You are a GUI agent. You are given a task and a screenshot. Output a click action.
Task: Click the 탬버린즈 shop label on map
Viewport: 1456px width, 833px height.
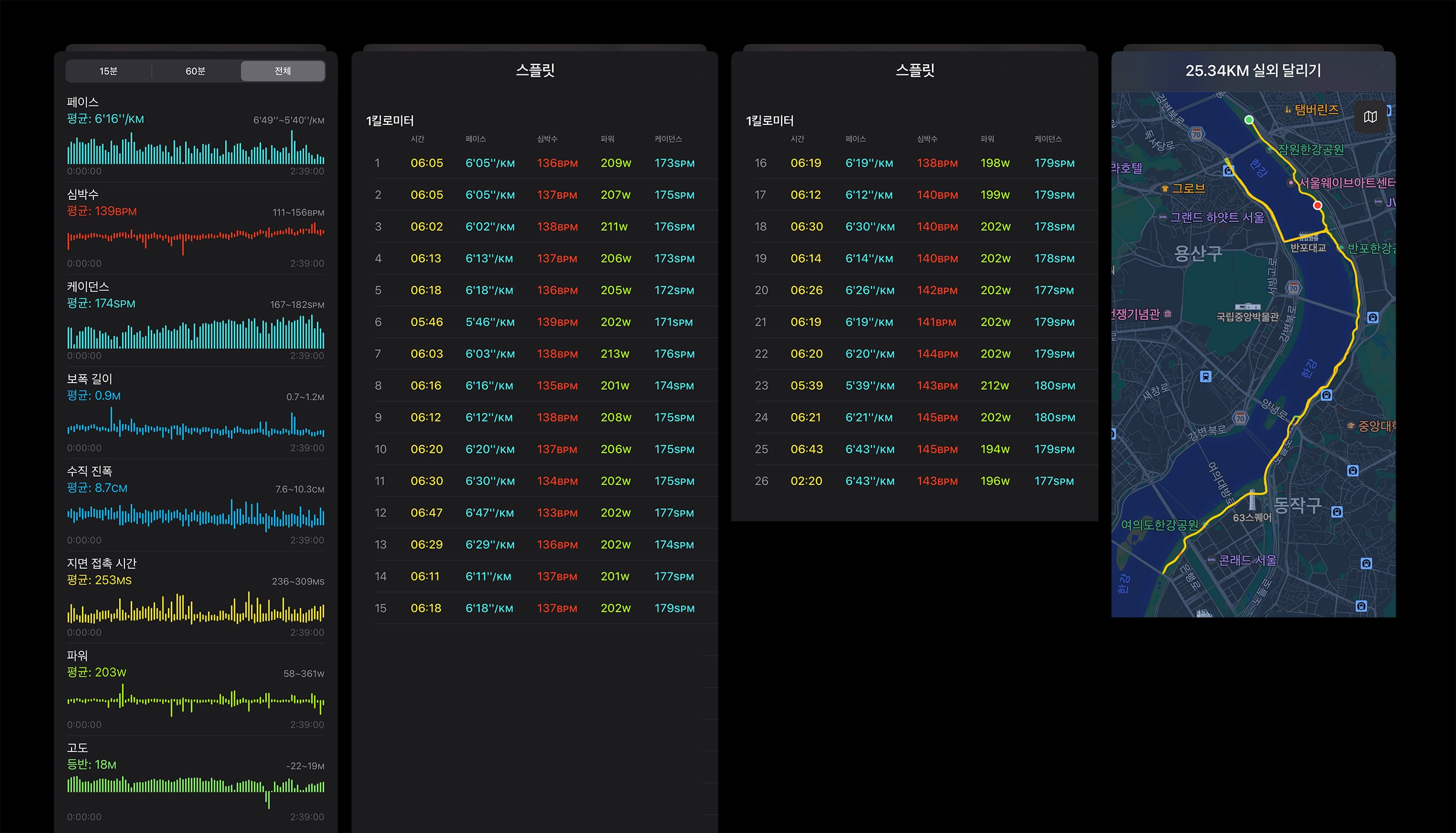pos(1317,109)
